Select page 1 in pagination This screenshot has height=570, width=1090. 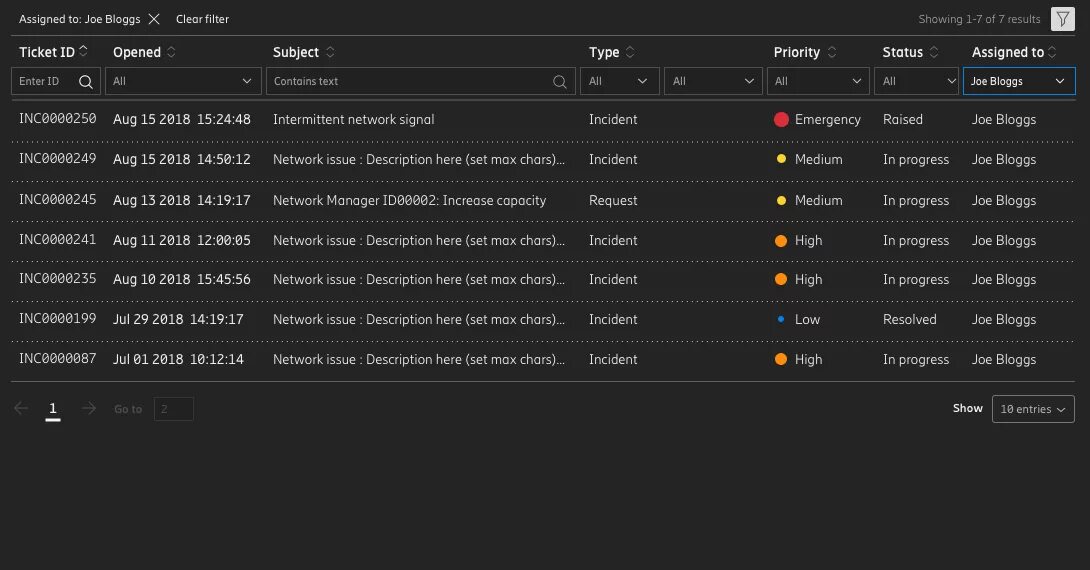[53, 409]
